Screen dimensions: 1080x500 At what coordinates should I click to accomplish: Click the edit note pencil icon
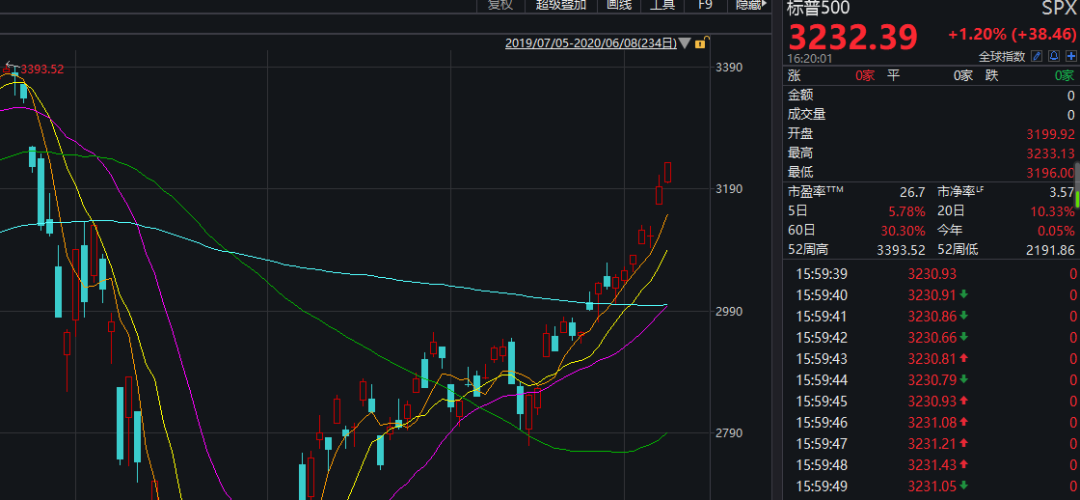point(1037,56)
